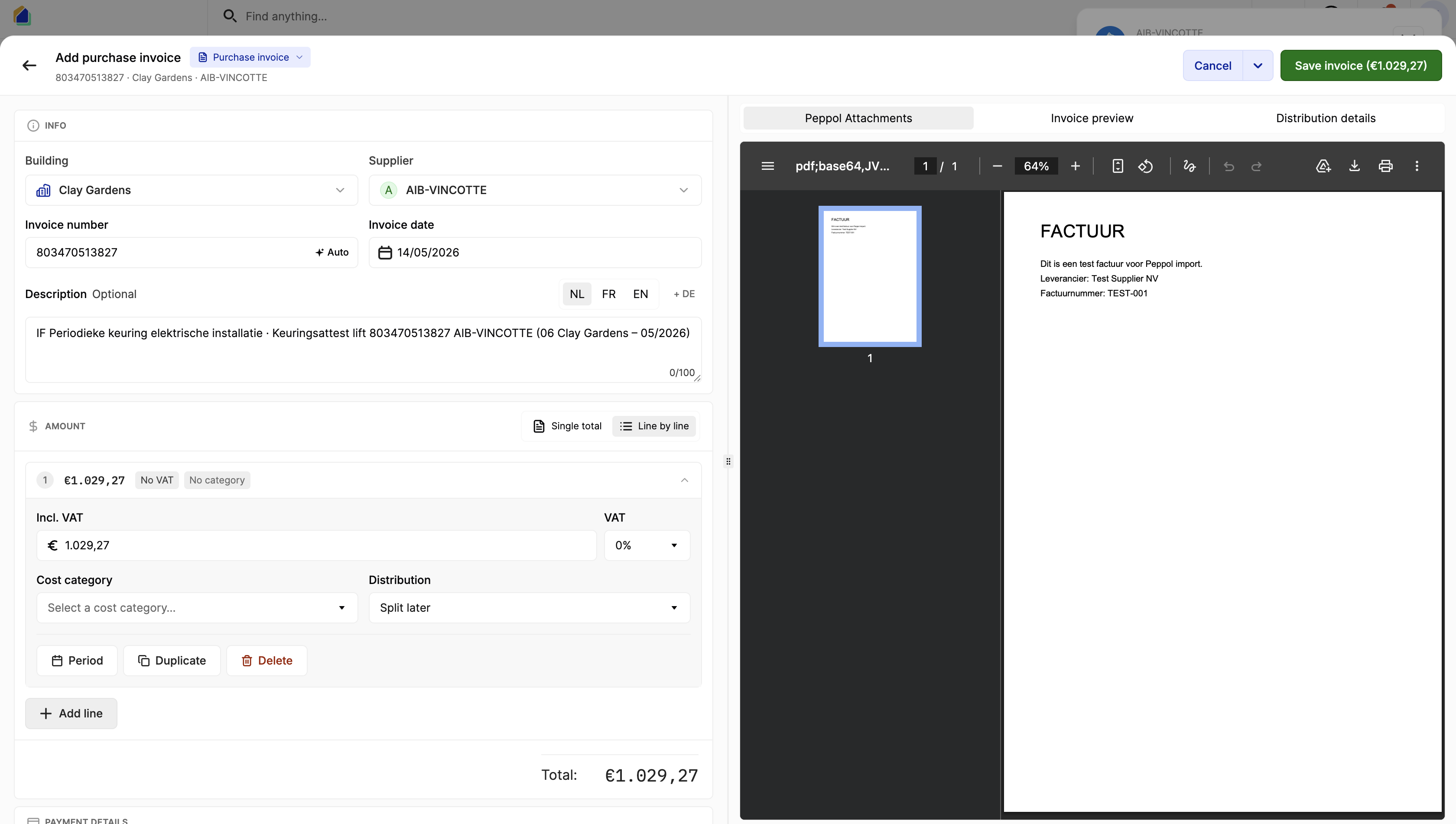Click the Info section icon
Image resolution: width=1456 pixels, height=824 pixels.
pos(33,126)
